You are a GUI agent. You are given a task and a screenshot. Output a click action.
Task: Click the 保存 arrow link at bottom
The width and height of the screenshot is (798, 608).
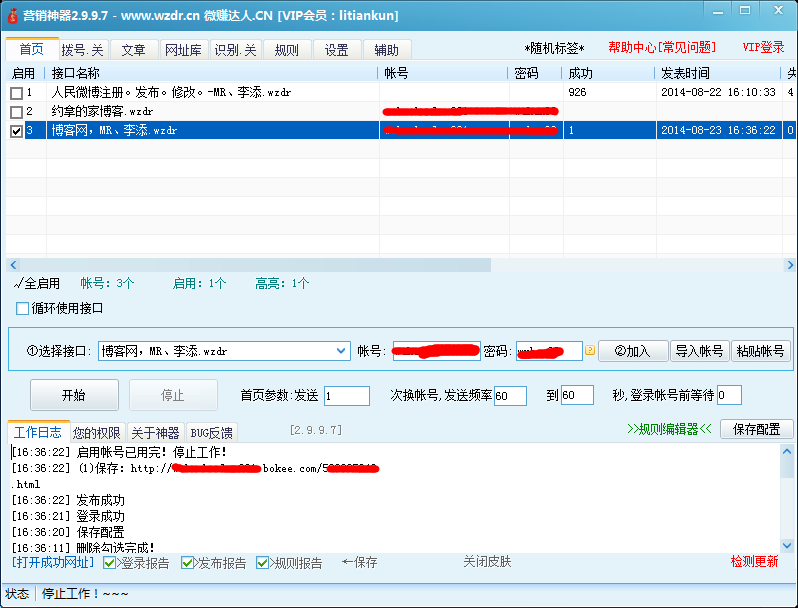pos(359,563)
